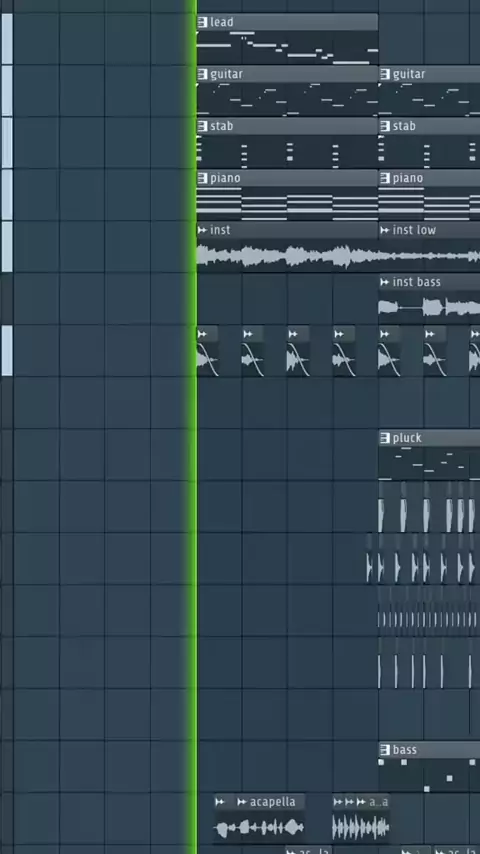
Task: Click the inst audio clip icon
Action: [x=203, y=230]
